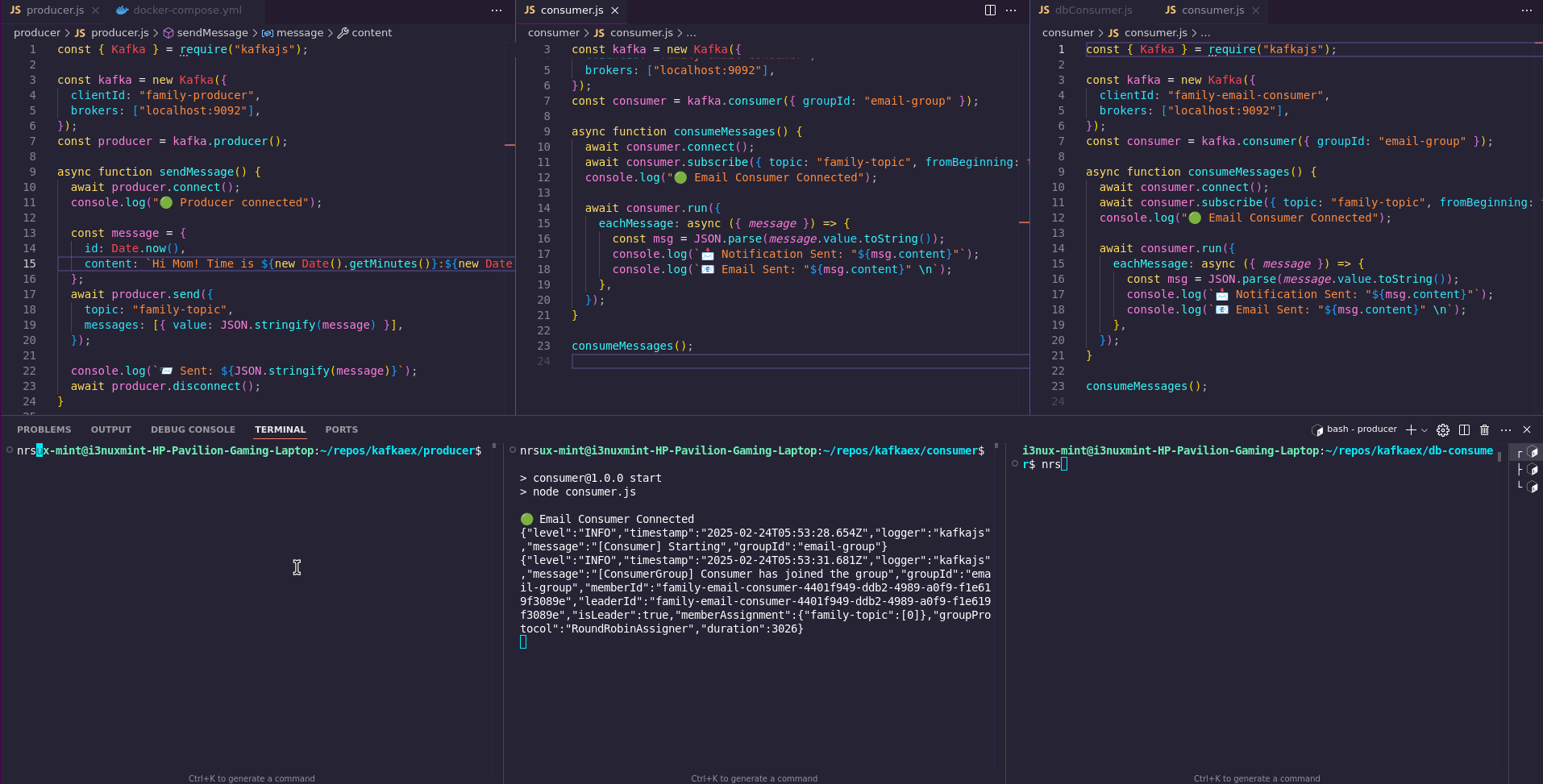The image size is (1543, 784).
Task: Open more actions in middle editor group
Action: pos(1011,10)
